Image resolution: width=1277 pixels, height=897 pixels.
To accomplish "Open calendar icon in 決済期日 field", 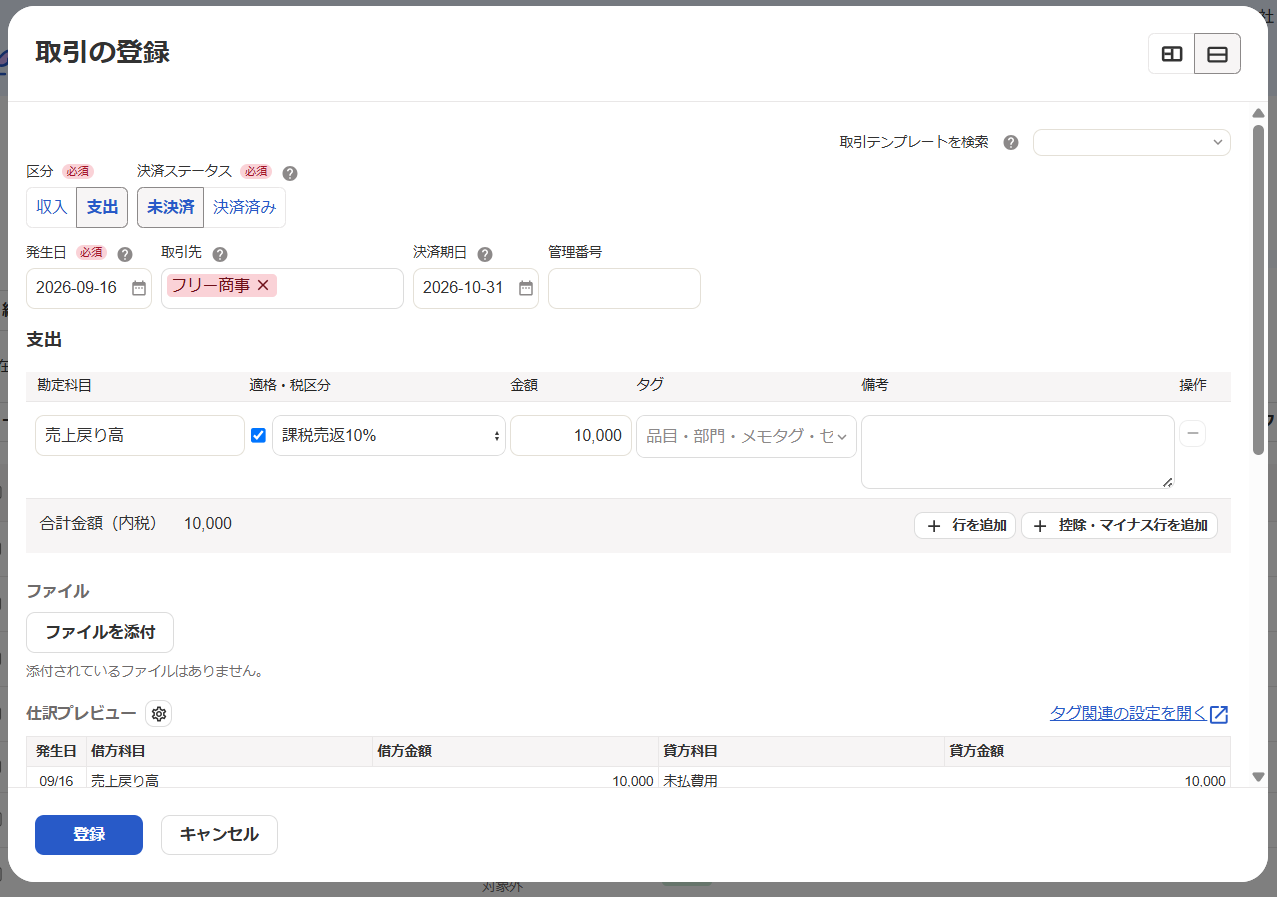I will 526,288.
